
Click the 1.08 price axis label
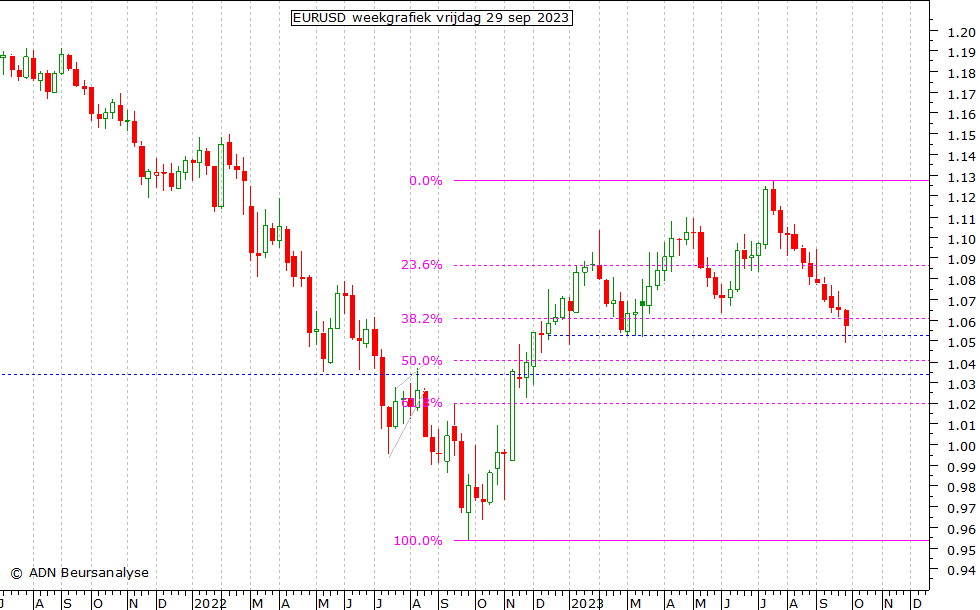pos(961,281)
